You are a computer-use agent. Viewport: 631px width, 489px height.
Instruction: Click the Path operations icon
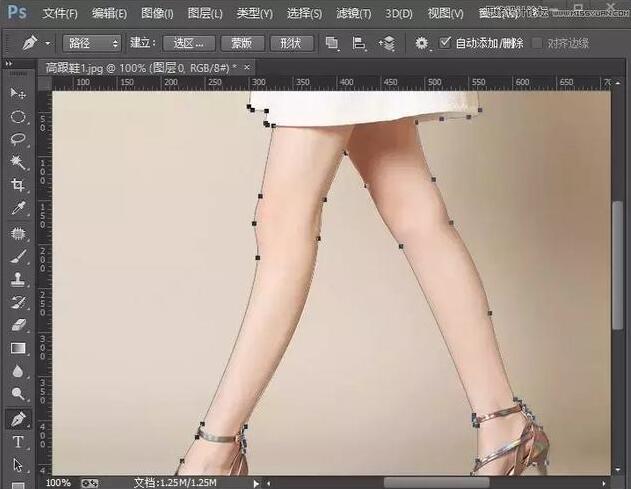[332, 43]
